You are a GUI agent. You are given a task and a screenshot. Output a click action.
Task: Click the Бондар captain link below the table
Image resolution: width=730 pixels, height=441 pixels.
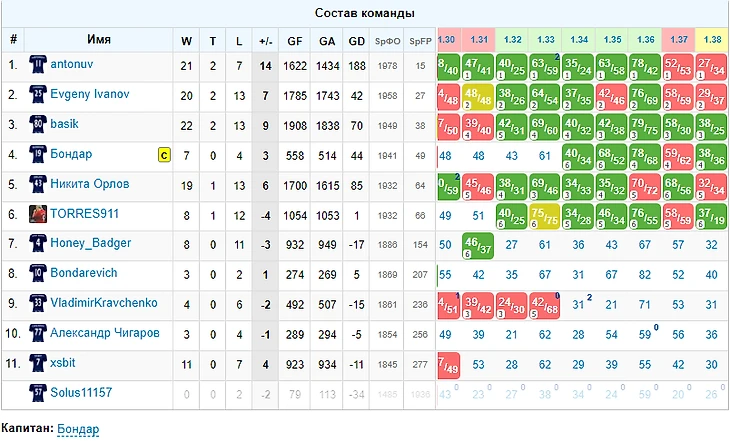click(78, 429)
